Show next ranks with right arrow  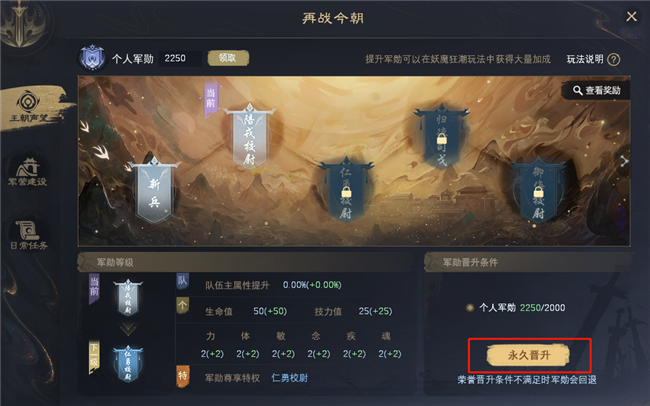[x=624, y=161]
